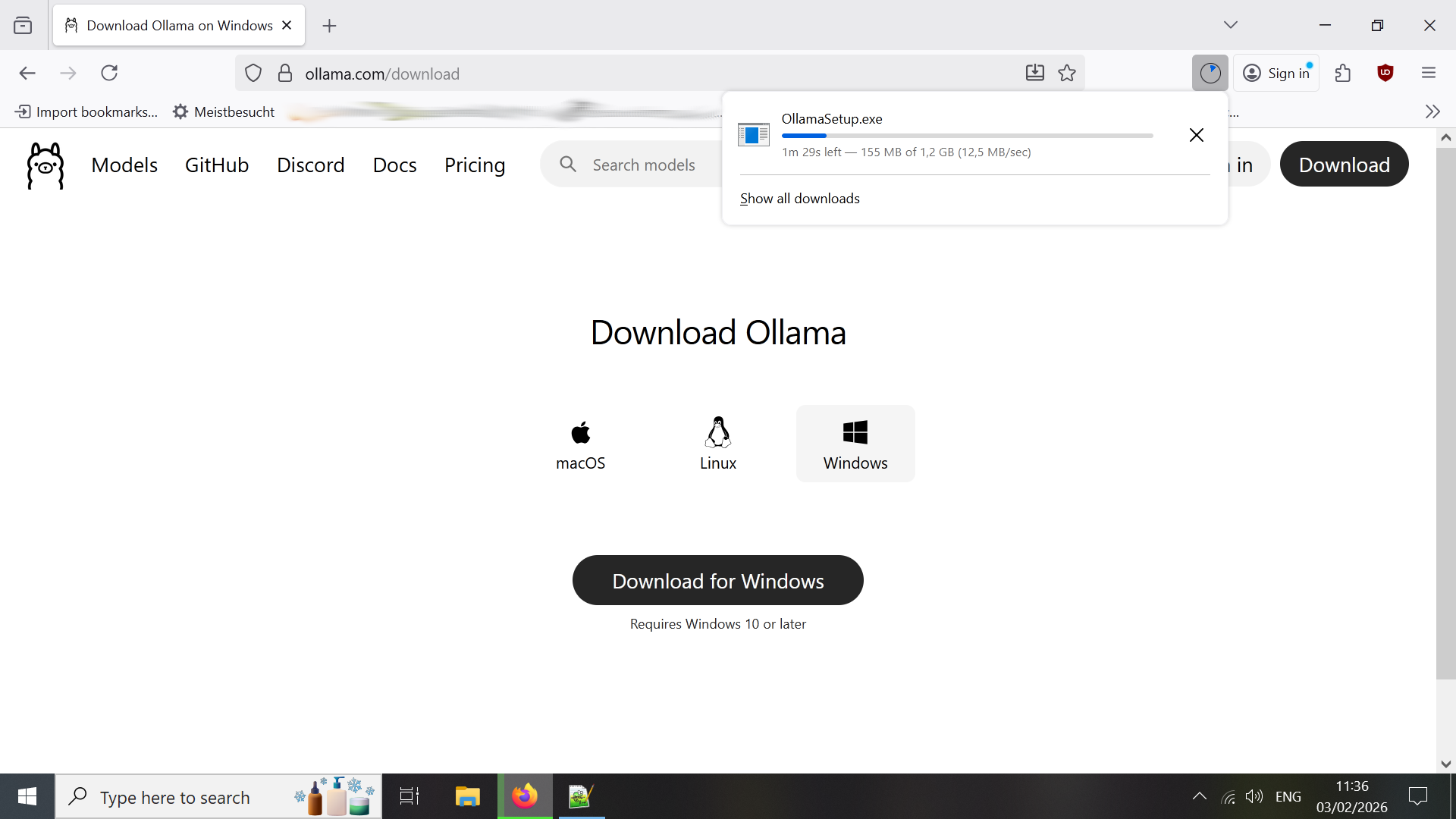1456x819 pixels.
Task: Select the Linux platform option
Action: coord(717,443)
